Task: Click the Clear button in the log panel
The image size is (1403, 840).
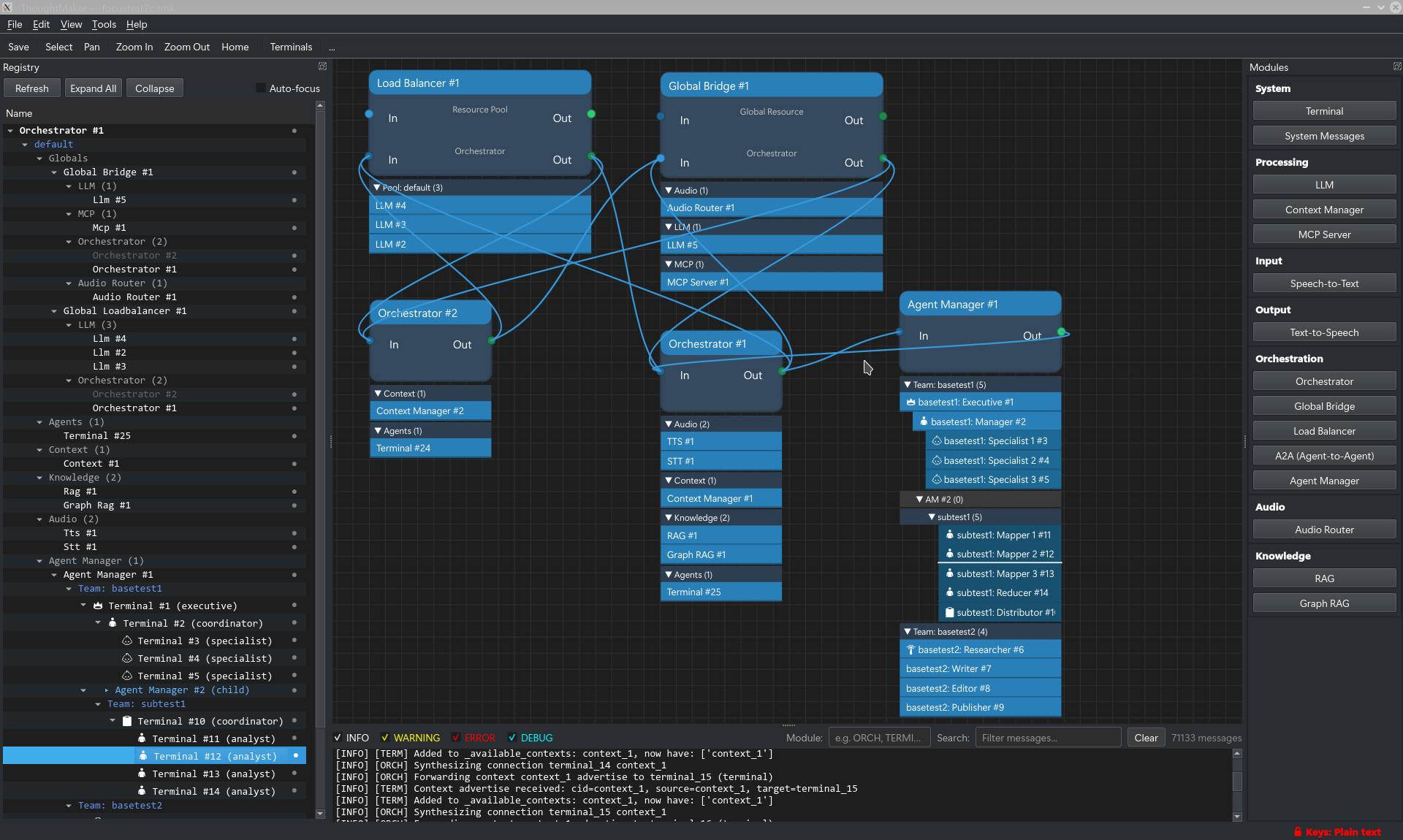Action: pyautogui.click(x=1145, y=738)
